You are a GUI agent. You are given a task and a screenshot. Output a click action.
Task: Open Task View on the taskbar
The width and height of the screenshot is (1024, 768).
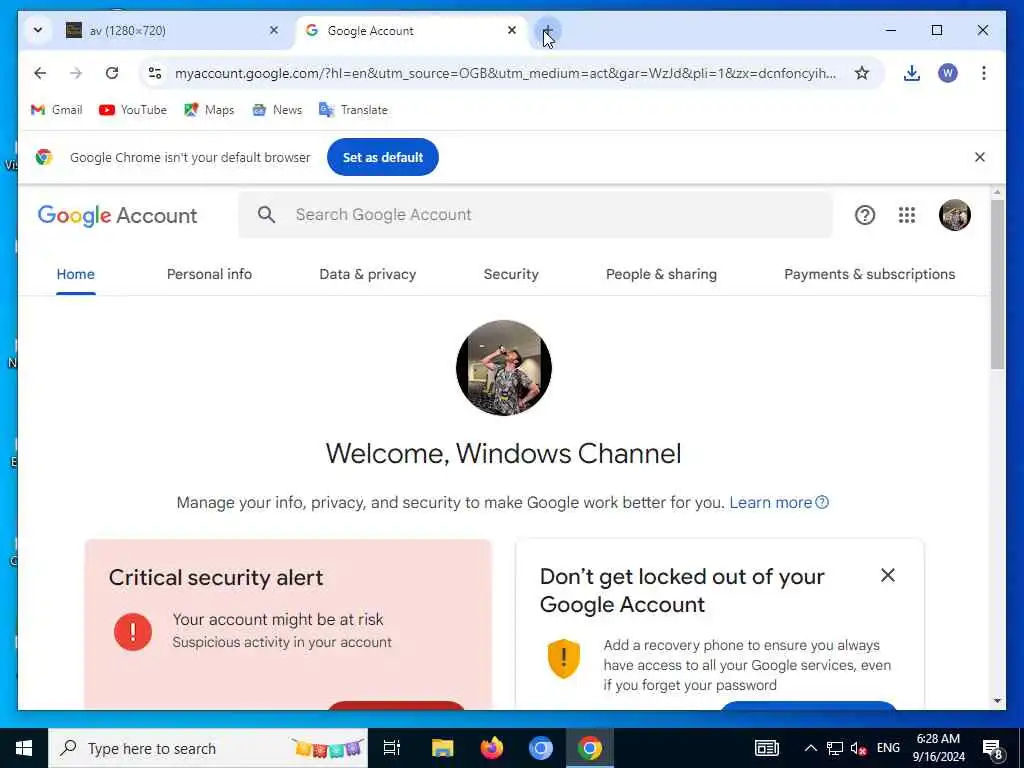click(392, 748)
